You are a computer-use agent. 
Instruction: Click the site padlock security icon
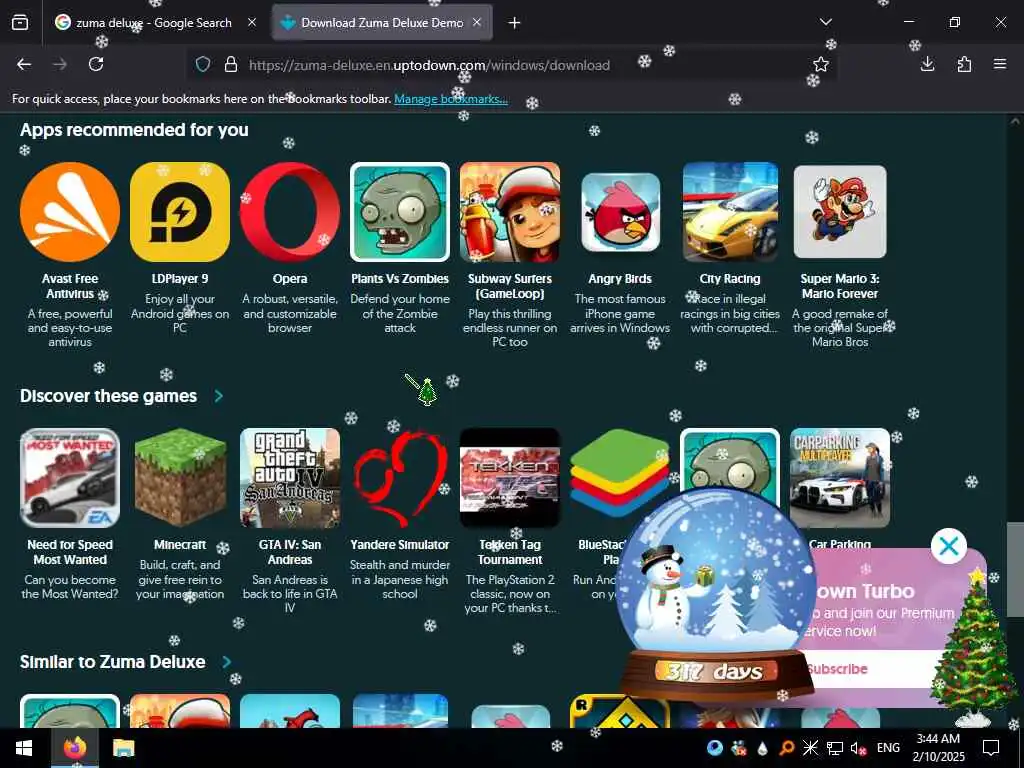click(x=231, y=64)
